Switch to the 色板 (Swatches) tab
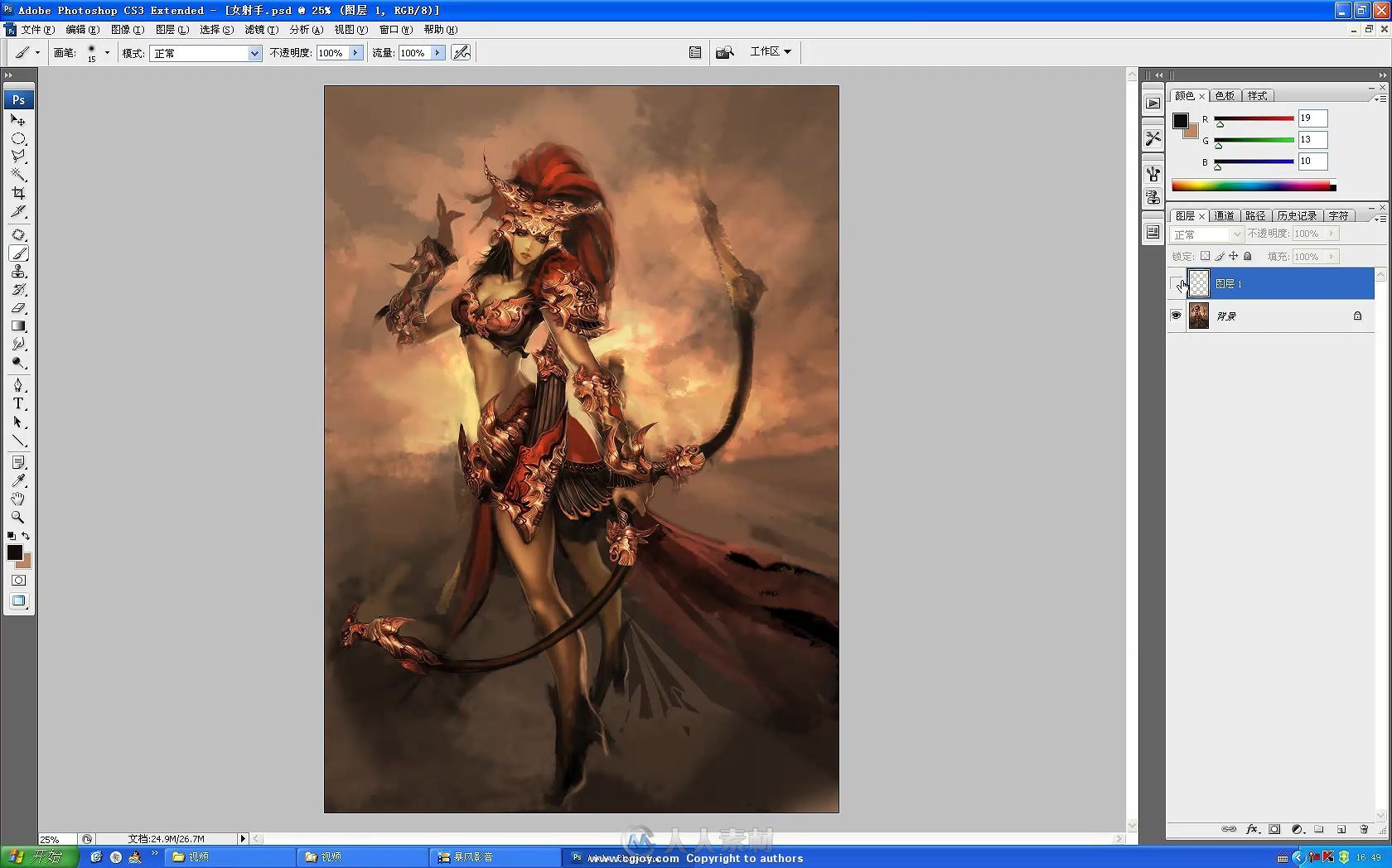The width and height of the screenshot is (1392, 868). click(1225, 95)
